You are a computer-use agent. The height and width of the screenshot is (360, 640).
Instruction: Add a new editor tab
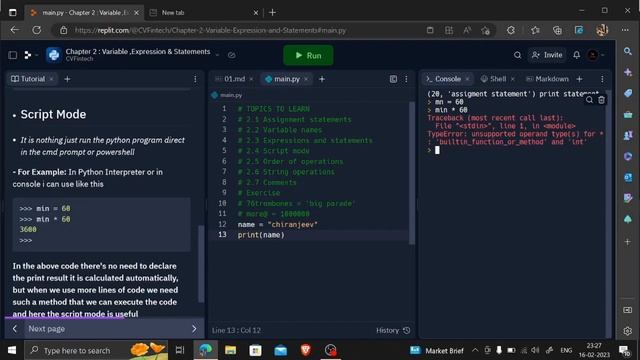(322, 79)
